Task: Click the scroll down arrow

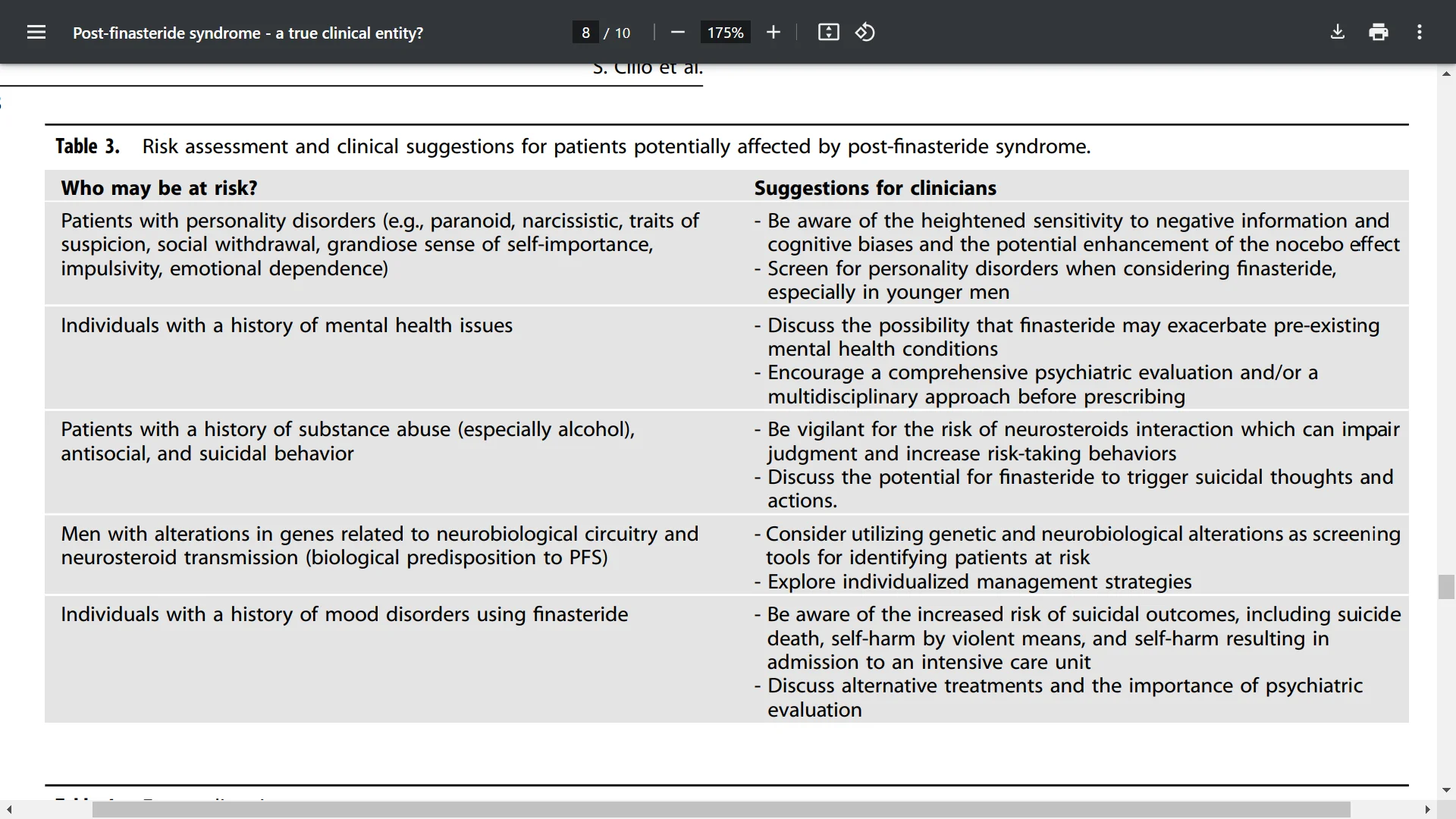Action: [x=1446, y=790]
